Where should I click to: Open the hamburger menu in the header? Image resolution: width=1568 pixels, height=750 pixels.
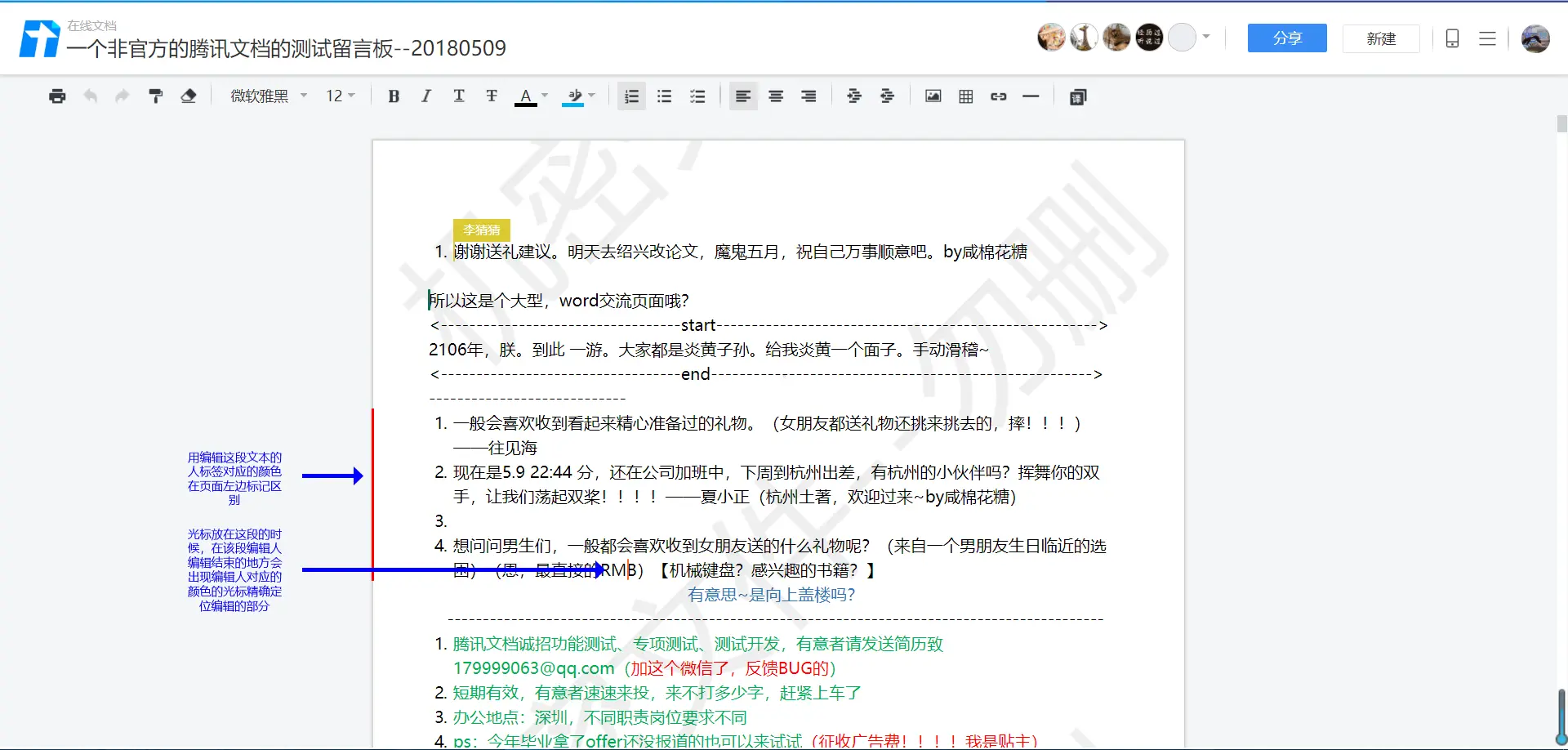(1487, 38)
